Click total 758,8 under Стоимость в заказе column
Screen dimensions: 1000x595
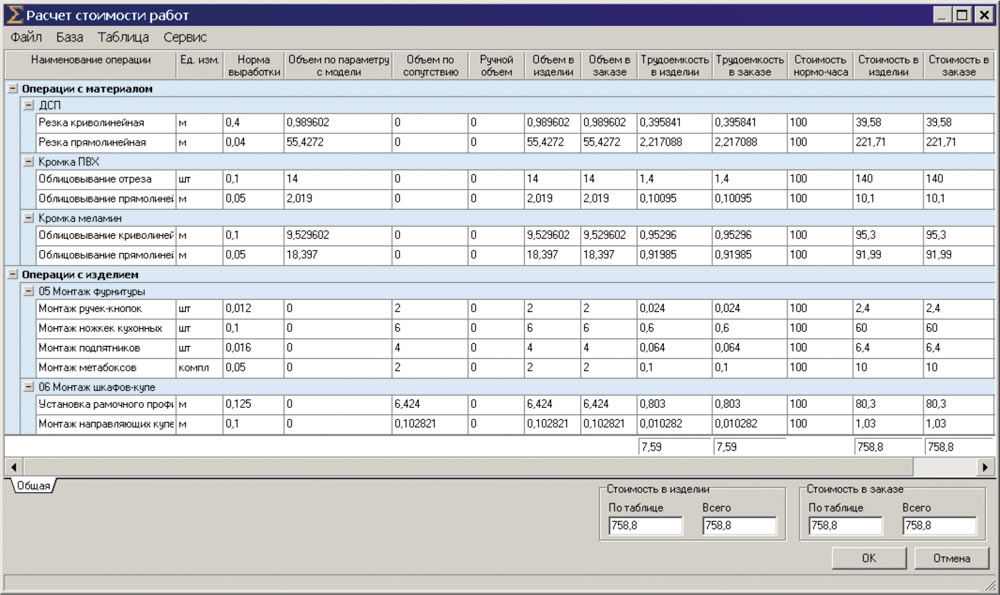tap(959, 447)
